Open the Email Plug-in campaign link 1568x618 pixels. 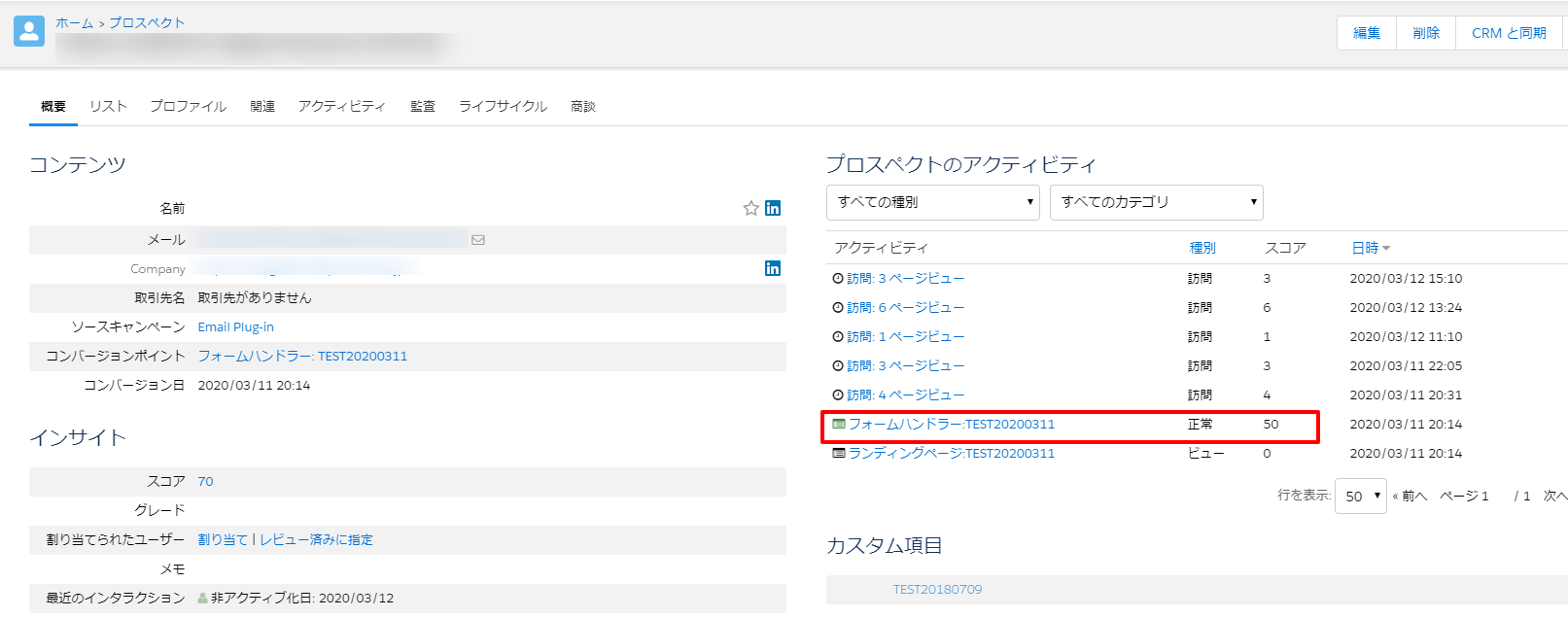point(235,327)
